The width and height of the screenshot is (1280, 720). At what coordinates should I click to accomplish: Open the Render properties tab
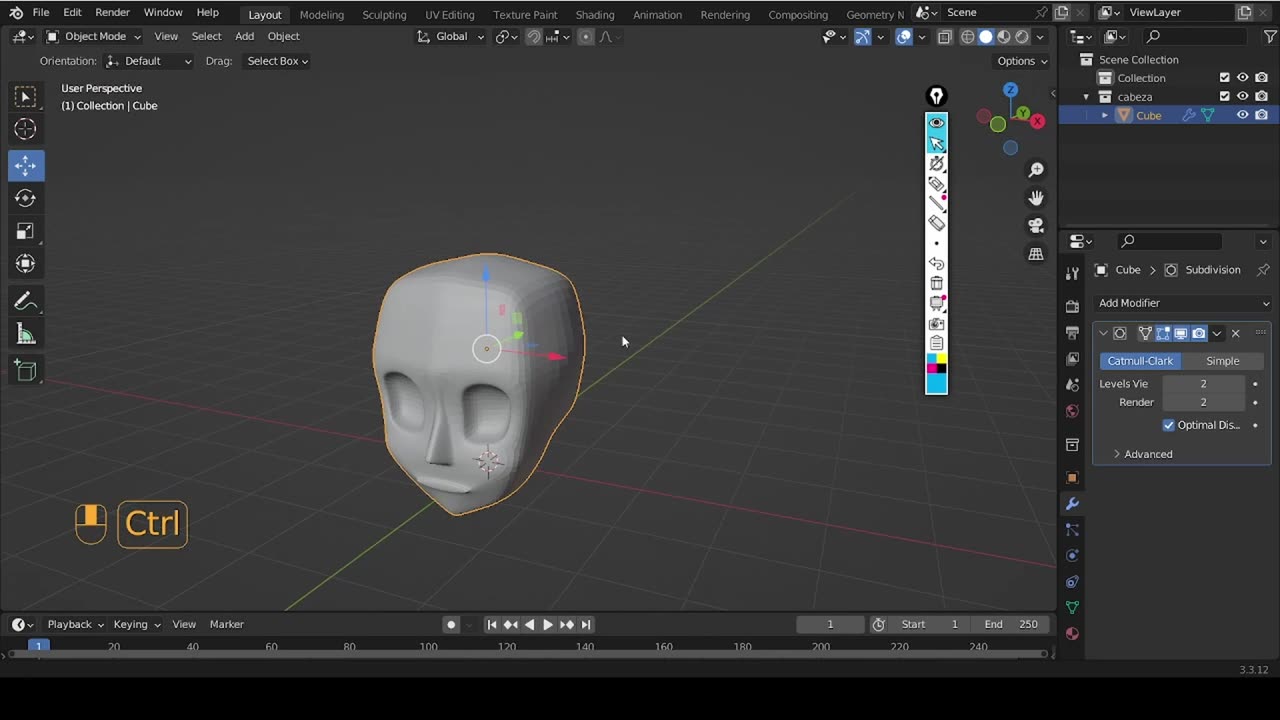point(1072,306)
